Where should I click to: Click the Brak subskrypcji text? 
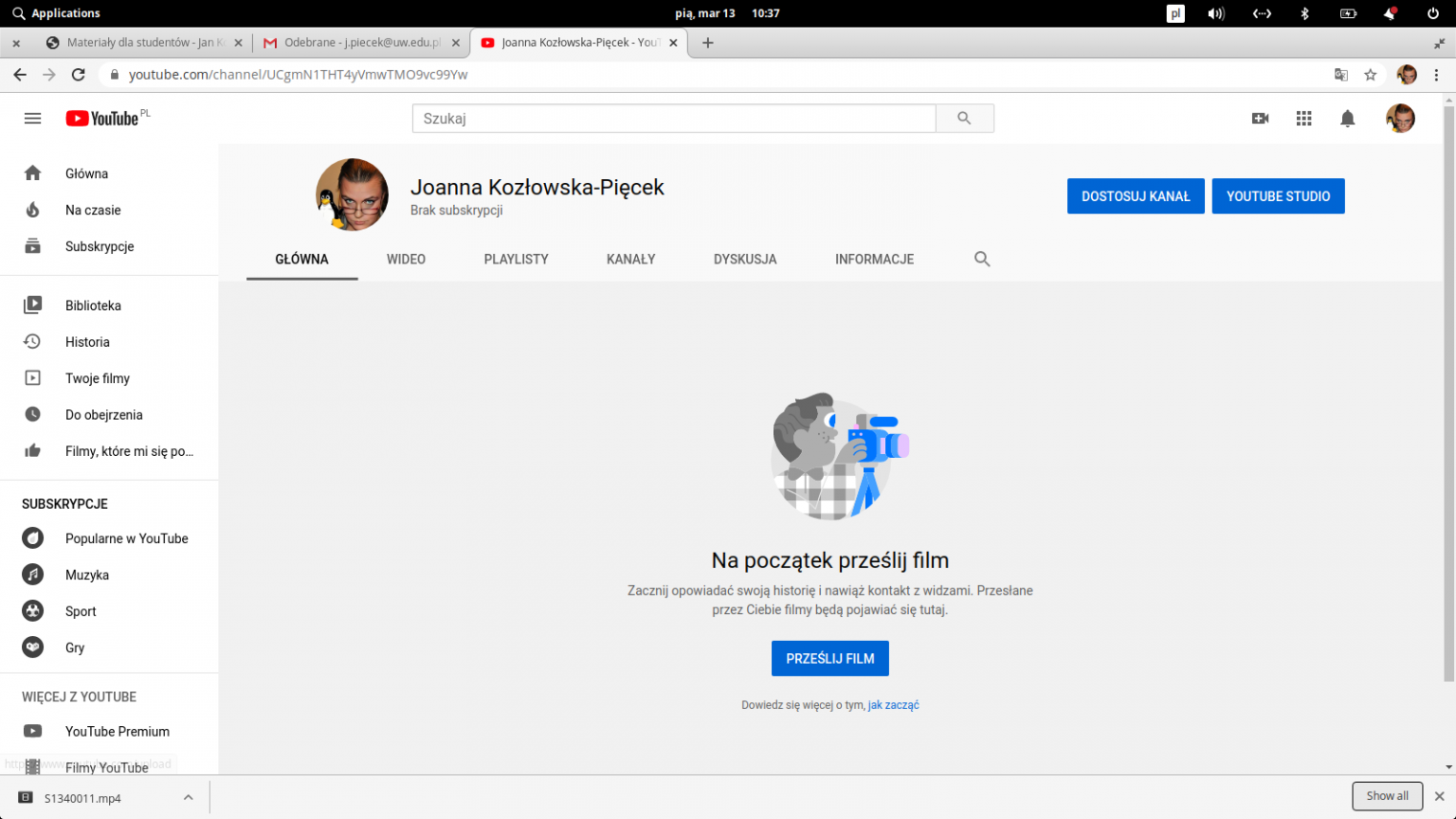[x=456, y=210]
